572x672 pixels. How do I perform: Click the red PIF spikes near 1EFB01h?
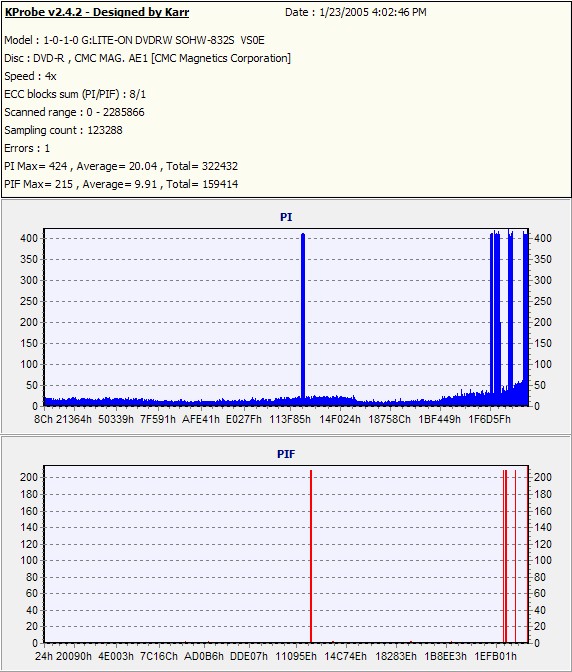click(x=510, y=556)
